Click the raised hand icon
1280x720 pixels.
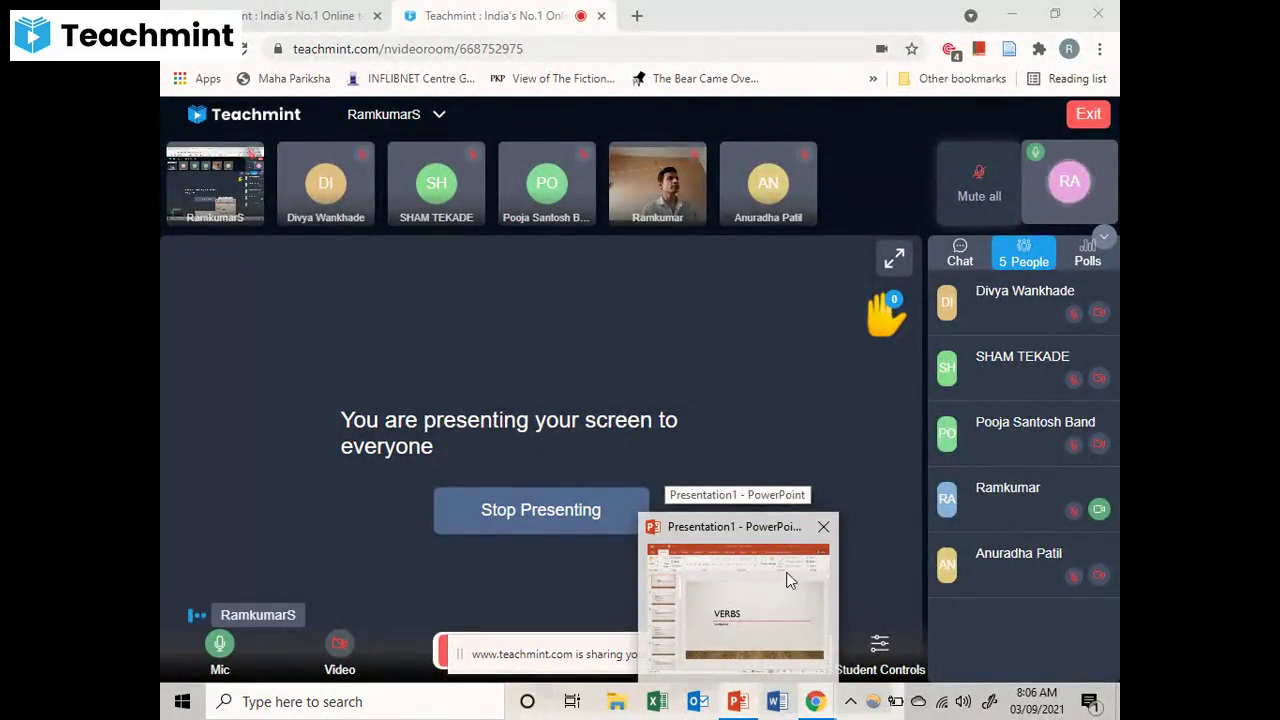pos(886,315)
